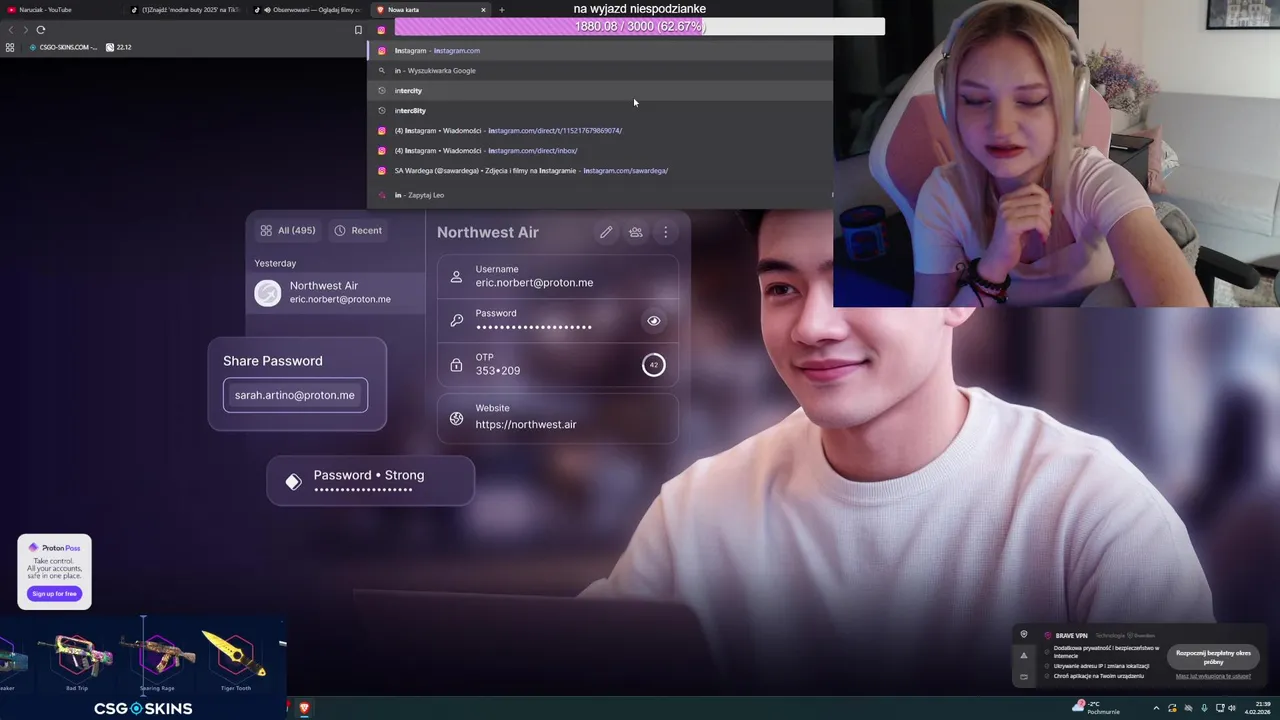
Task: Click the person icon beside Username
Action: (x=456, y=277)
